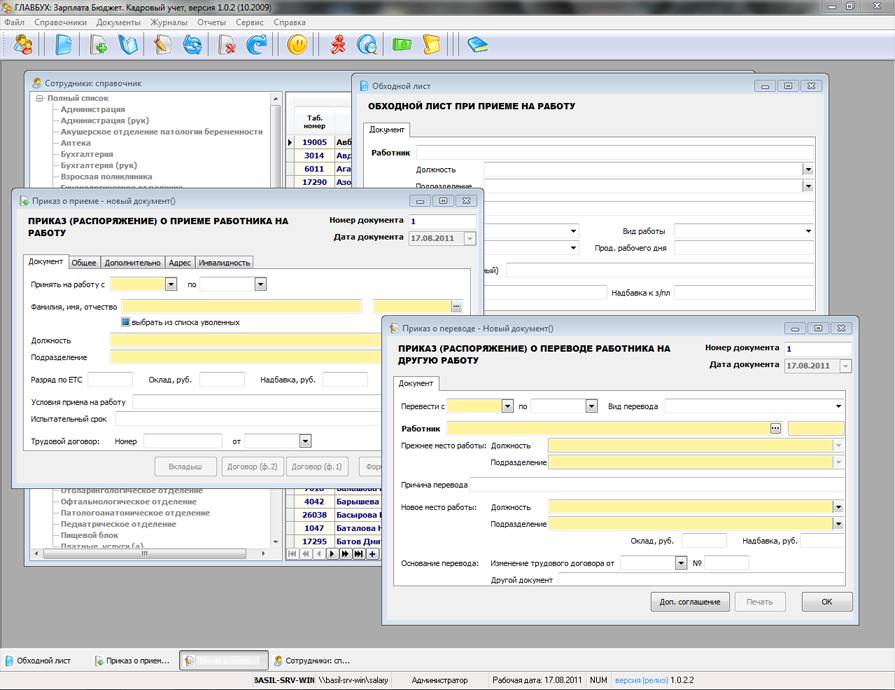Click ellipsis button next to 'Работник' field

click(x=774, y=428)
